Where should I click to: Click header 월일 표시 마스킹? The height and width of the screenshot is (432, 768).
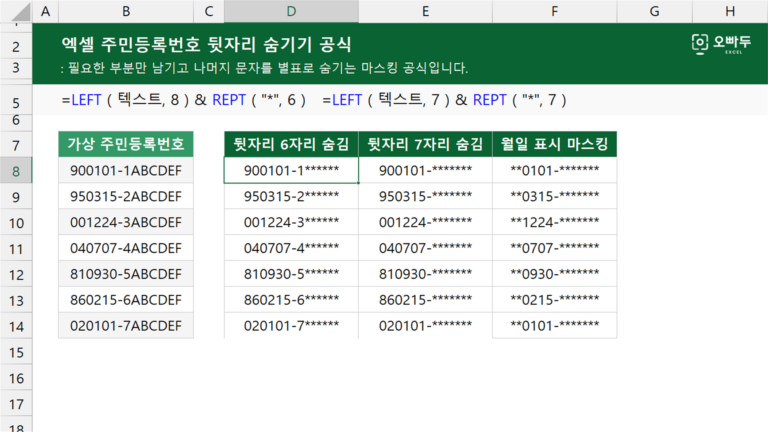554,144
